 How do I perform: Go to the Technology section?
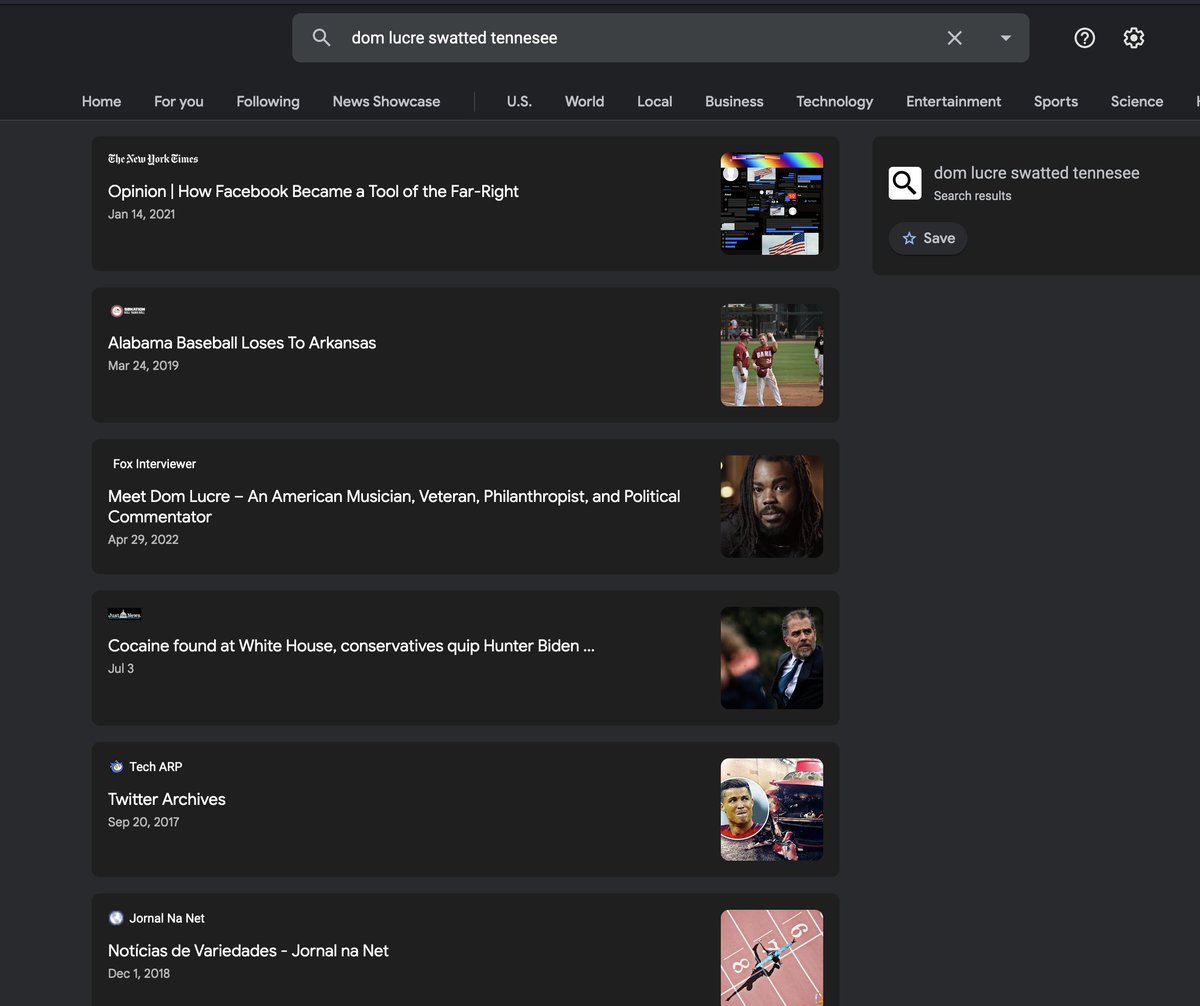tap(835, 101)
